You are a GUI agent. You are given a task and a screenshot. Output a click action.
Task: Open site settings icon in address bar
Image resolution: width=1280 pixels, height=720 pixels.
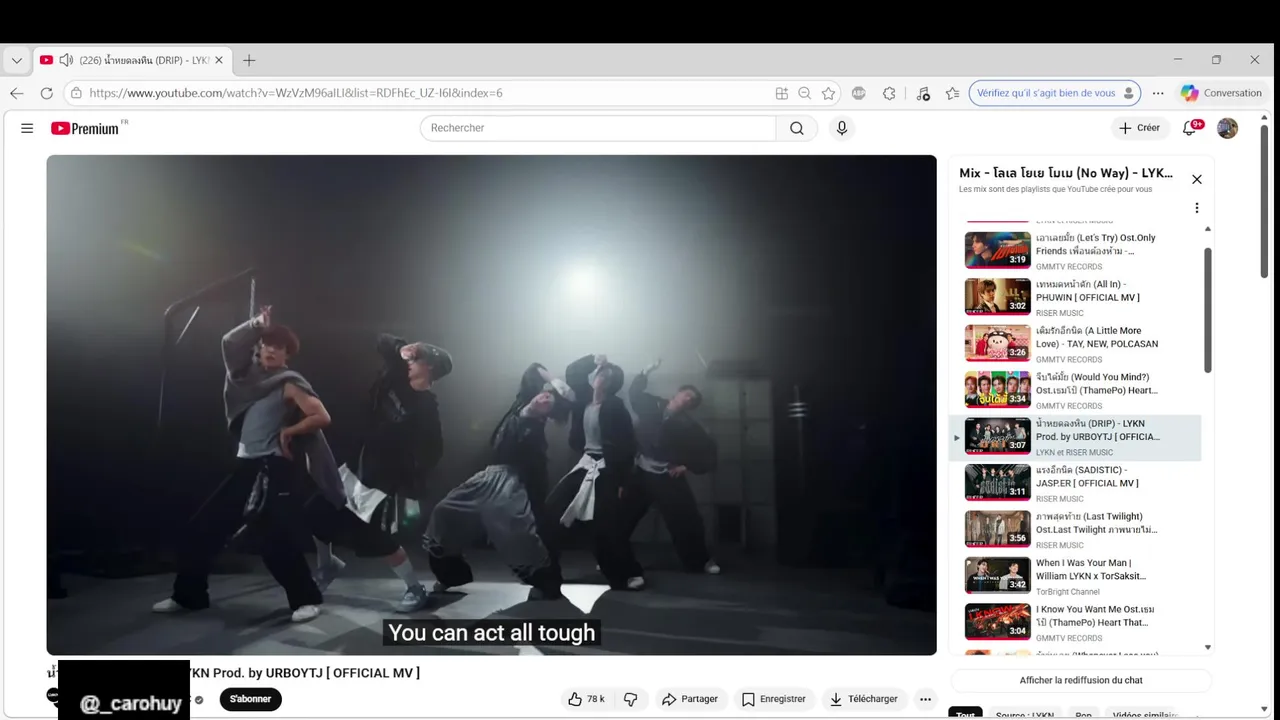pos(75,93)
